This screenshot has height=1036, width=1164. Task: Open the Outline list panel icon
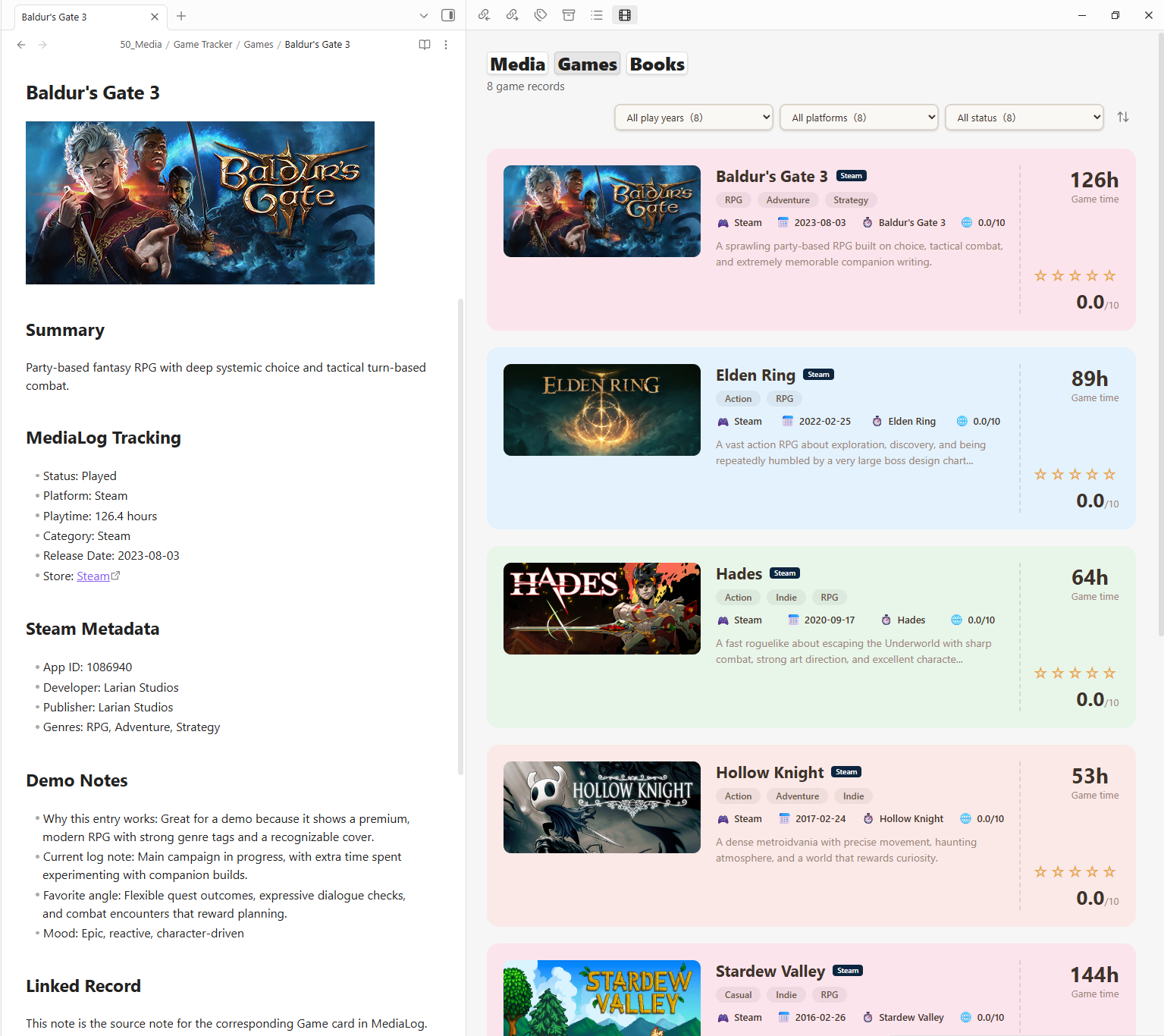pos(597,15)
